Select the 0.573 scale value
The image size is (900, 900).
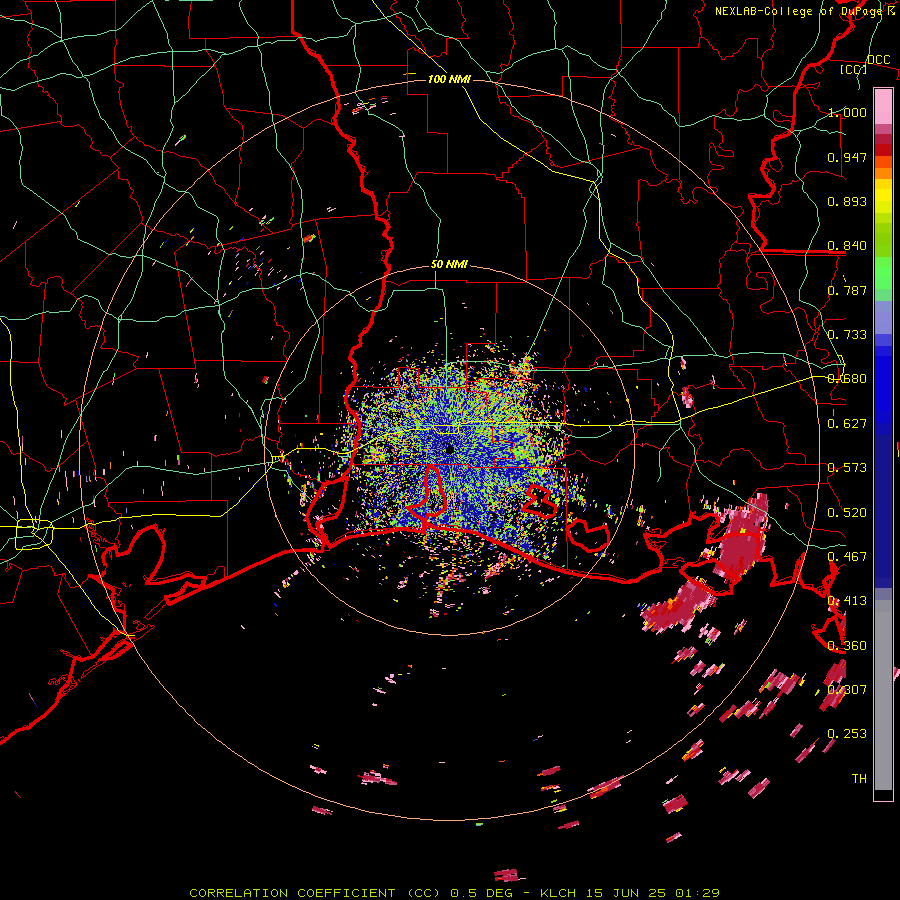[x=847, y=468]
